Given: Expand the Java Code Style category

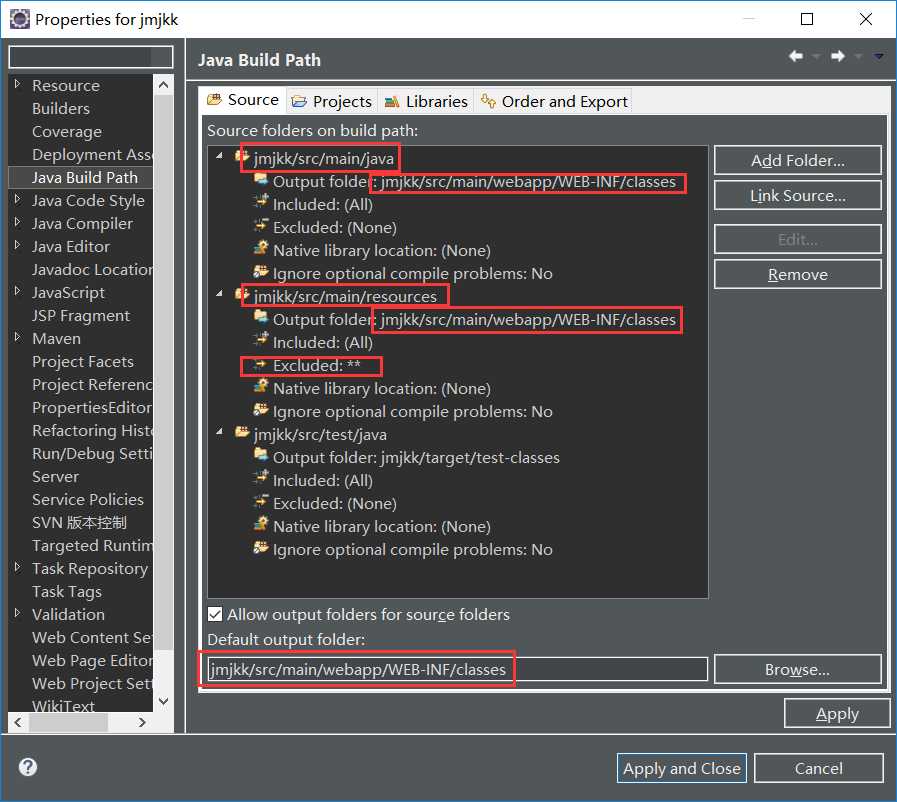Looking at the screenshot, I should tap(18, 199).
